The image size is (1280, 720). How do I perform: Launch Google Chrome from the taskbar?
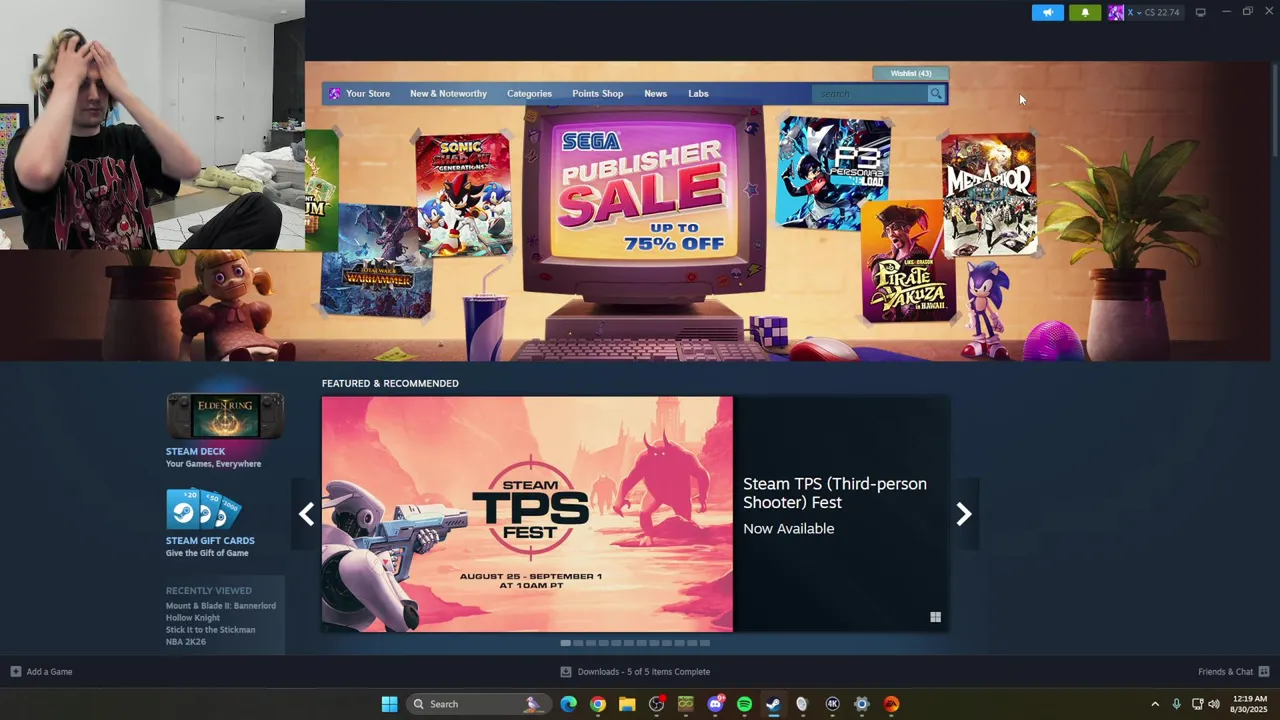tap(597, 704)
